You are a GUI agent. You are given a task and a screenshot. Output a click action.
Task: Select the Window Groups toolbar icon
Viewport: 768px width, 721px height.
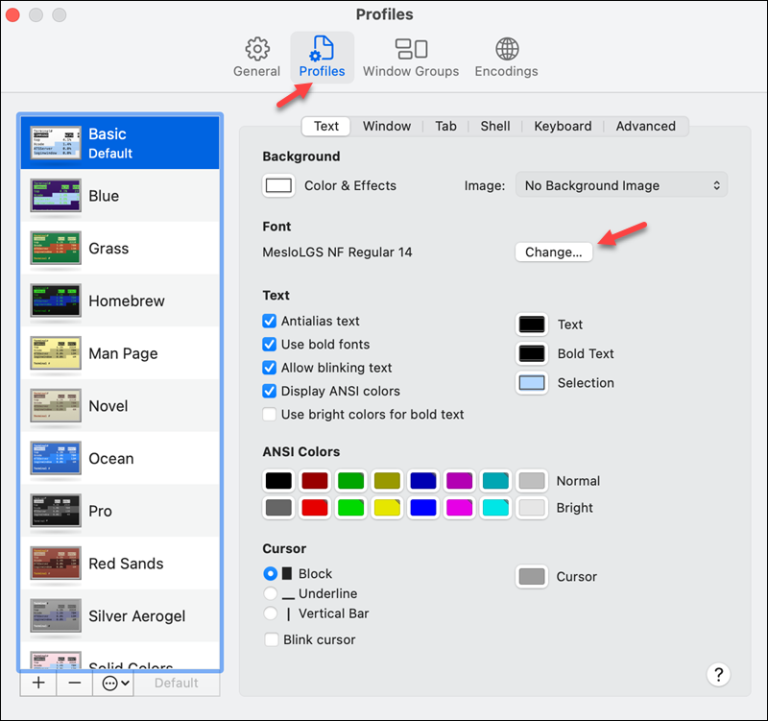[410, 49]
